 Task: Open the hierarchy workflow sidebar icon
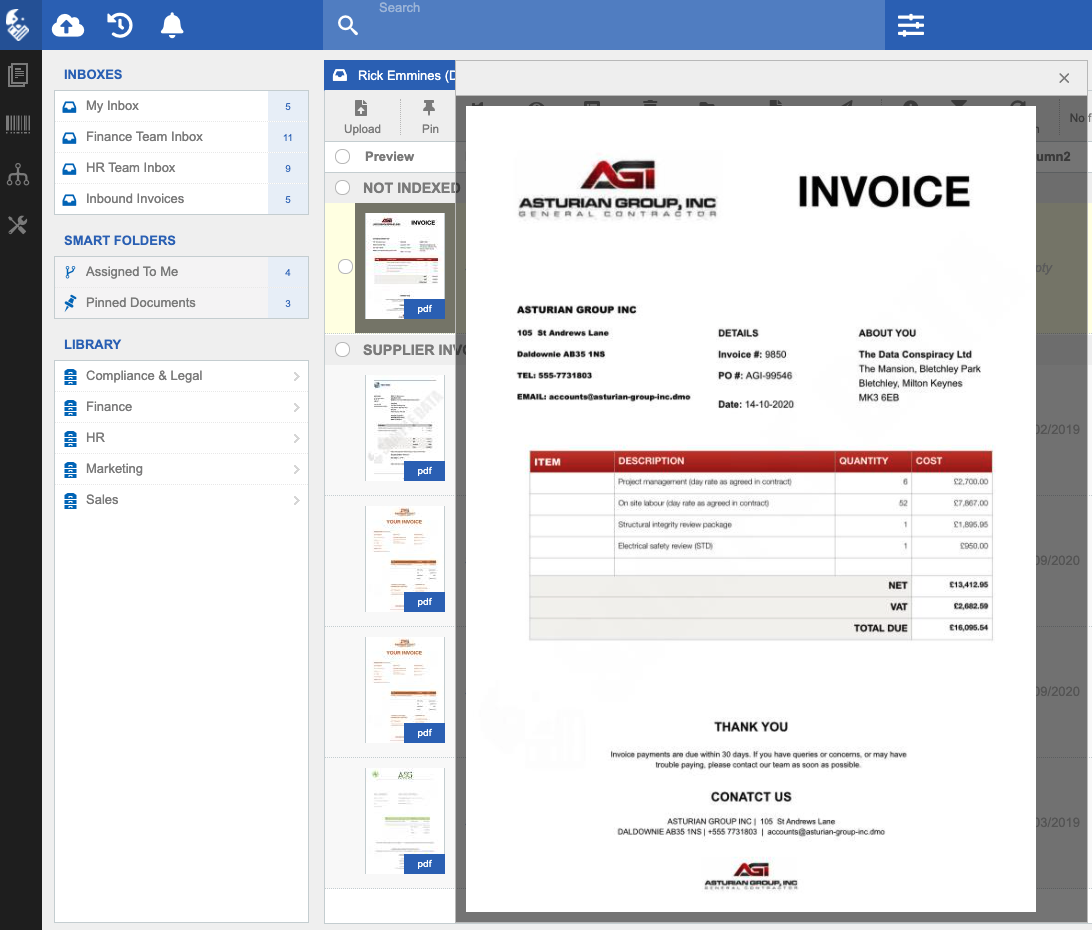(x=18, y=174)
